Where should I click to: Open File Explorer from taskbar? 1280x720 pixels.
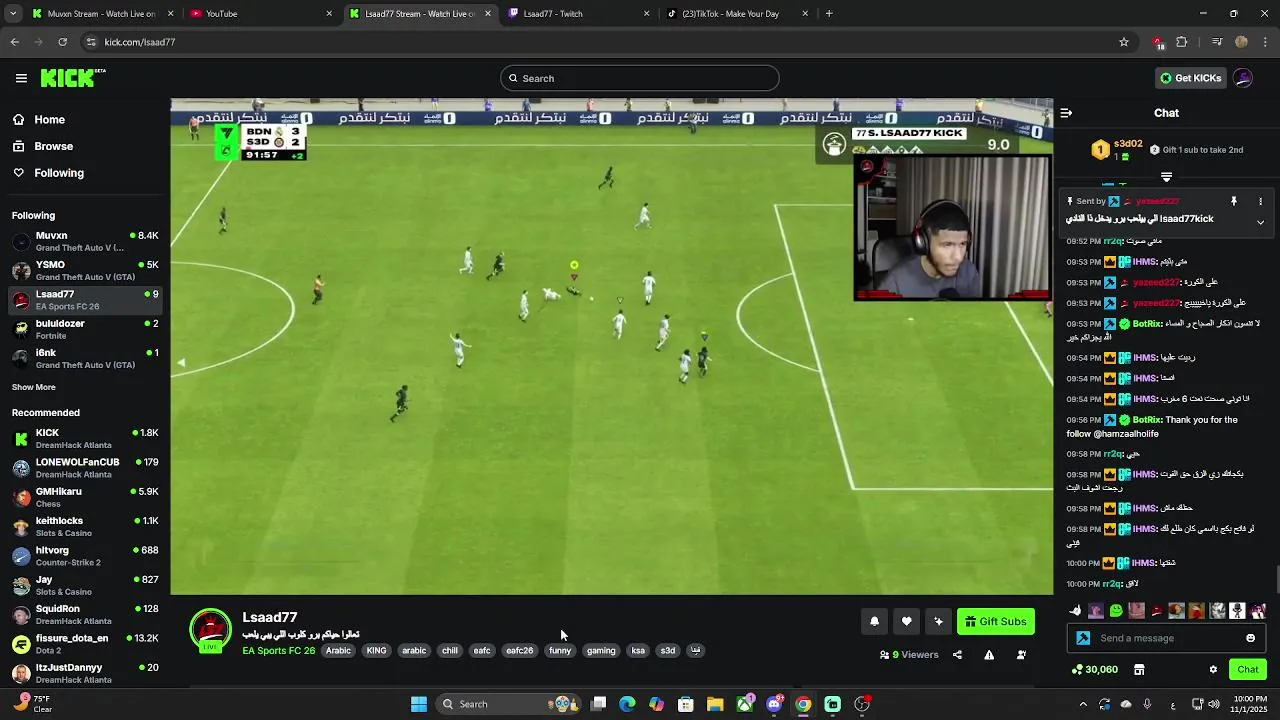coord(715,704)
